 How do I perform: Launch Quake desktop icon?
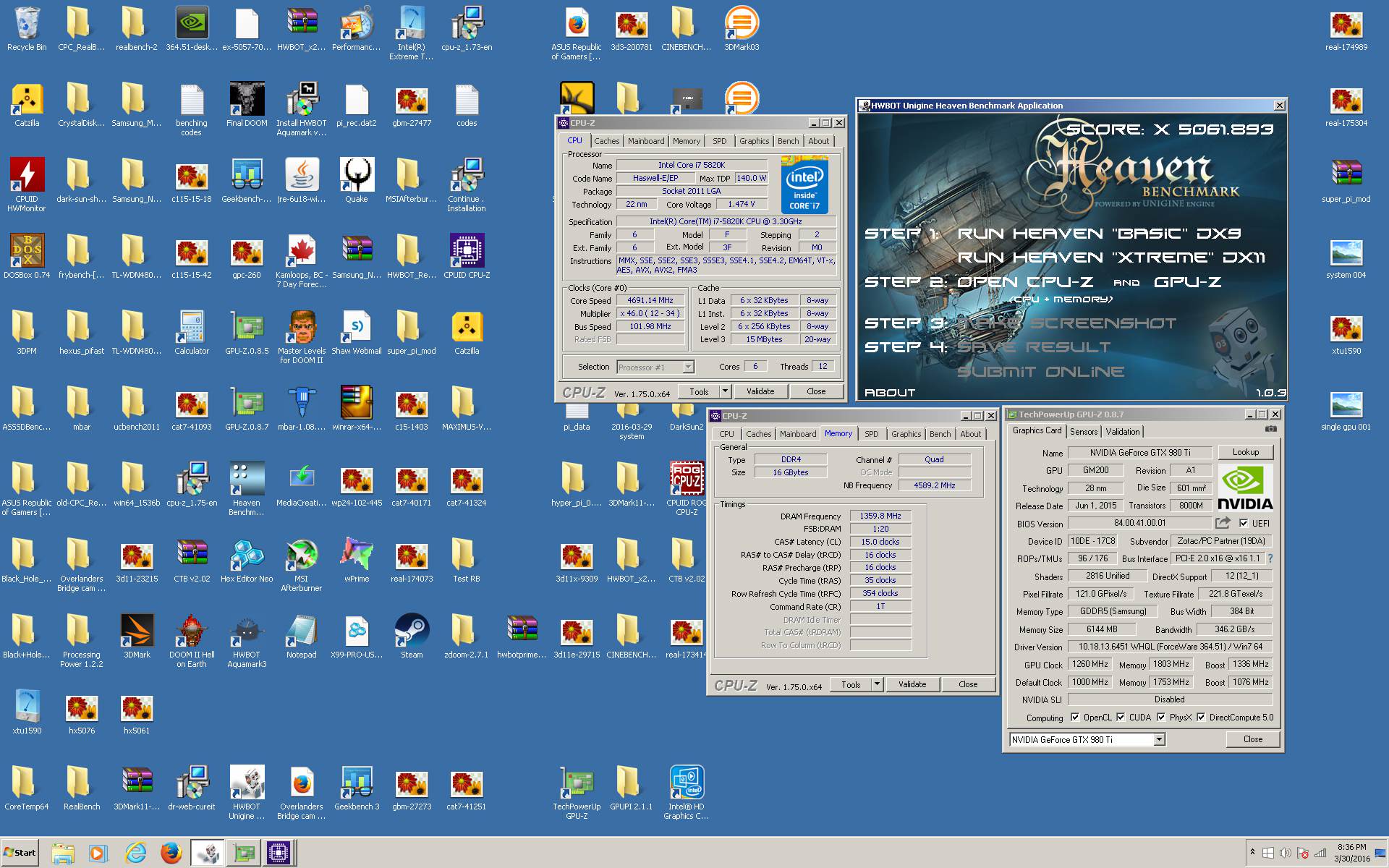(357, 181)
